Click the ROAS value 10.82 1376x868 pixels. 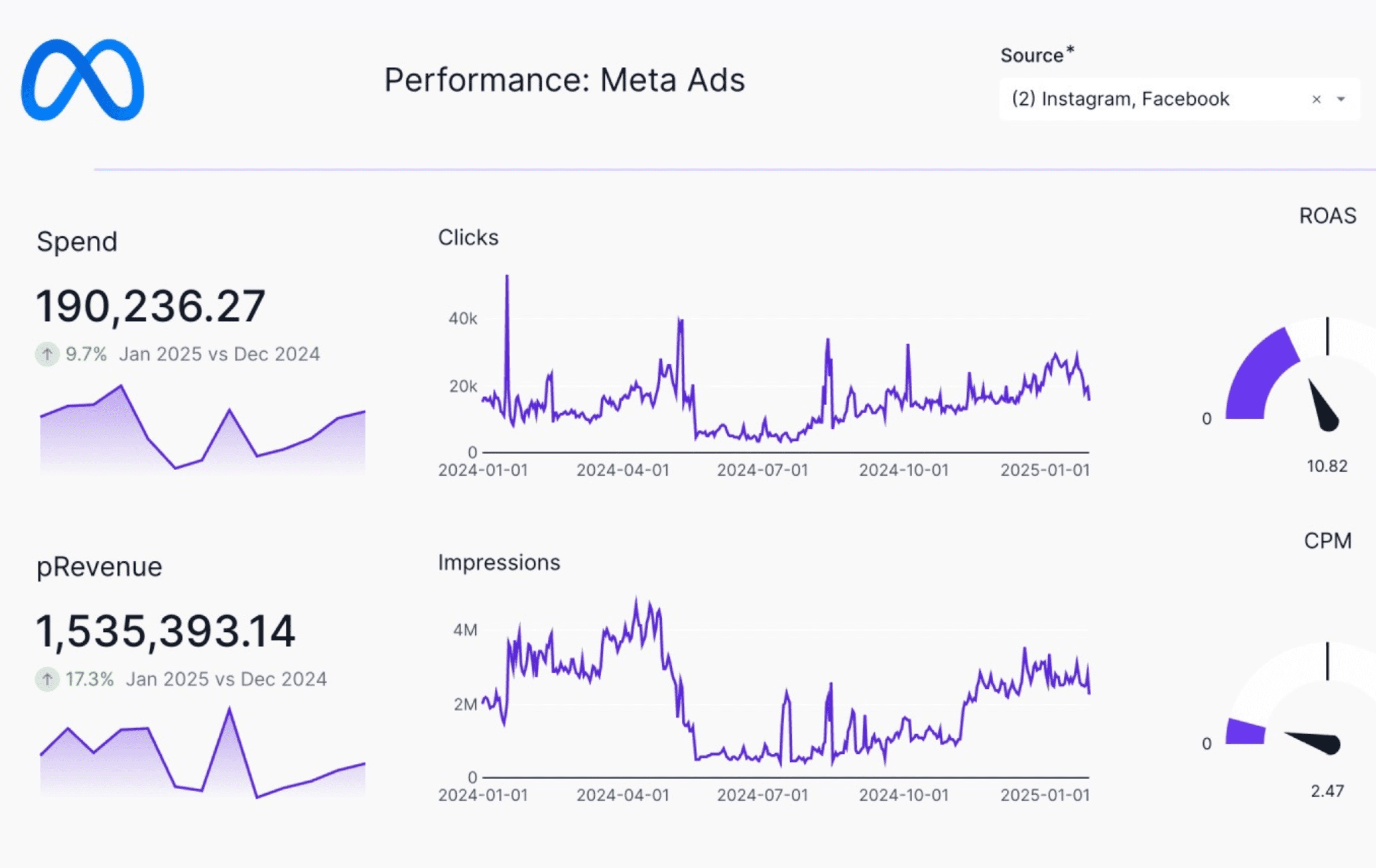1327,466
